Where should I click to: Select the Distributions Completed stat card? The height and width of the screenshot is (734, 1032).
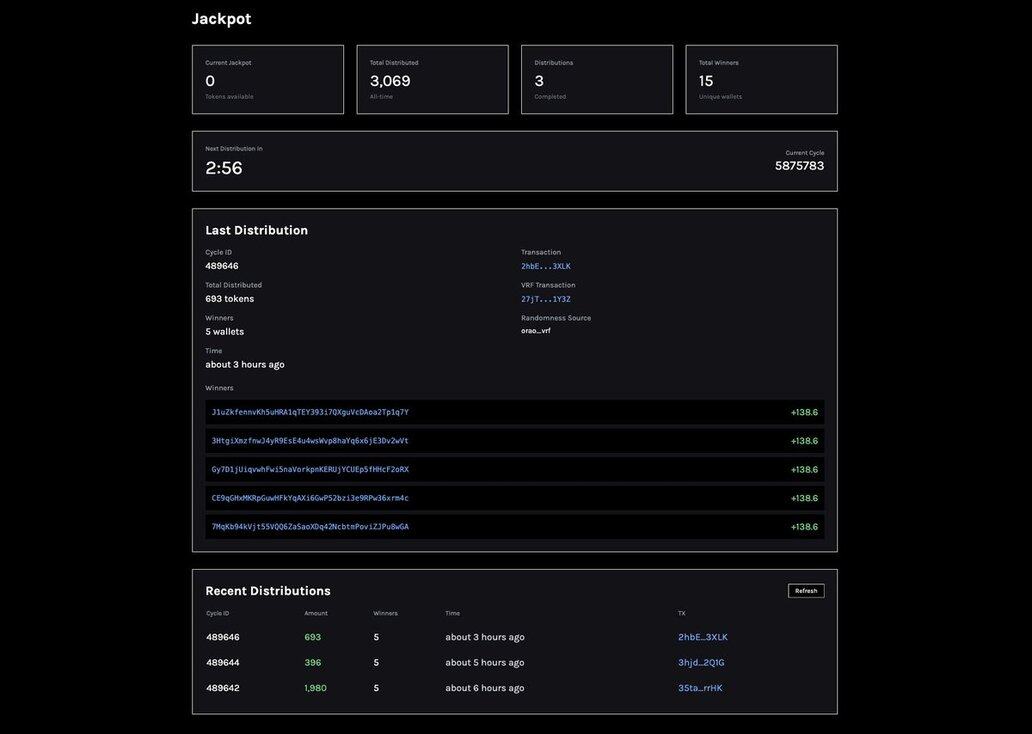[597, 79]
